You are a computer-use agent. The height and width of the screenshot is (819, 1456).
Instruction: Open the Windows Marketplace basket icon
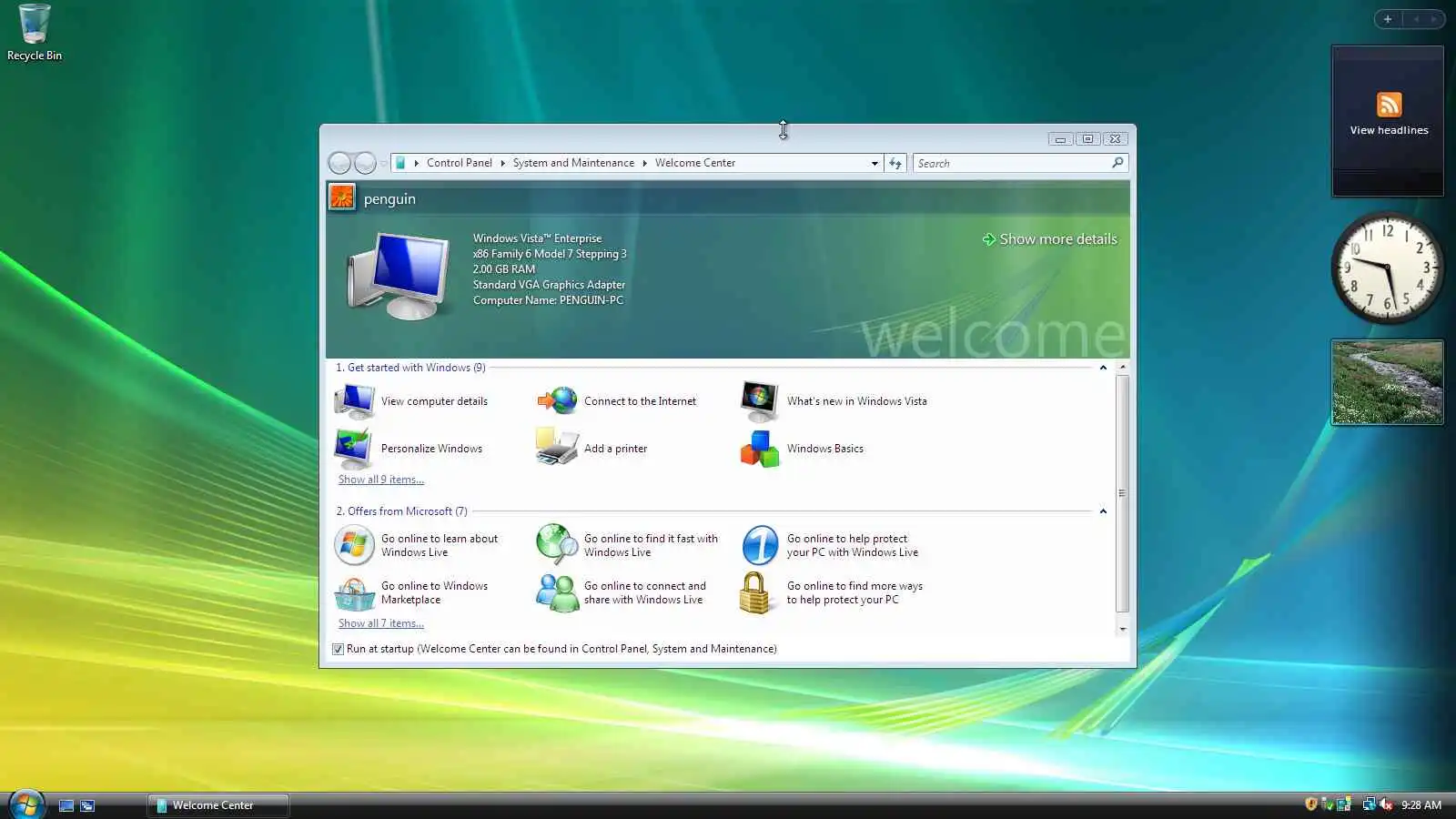click(x=354, y=593)
